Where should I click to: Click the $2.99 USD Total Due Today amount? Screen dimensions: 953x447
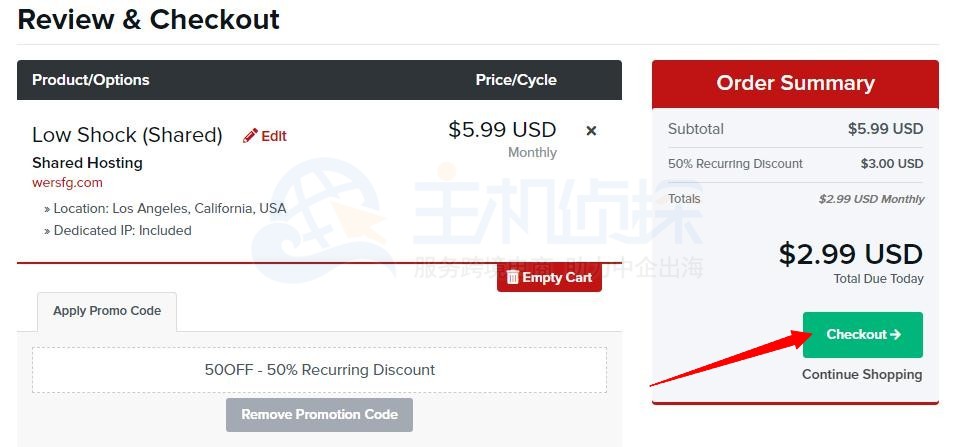[850, 254]
